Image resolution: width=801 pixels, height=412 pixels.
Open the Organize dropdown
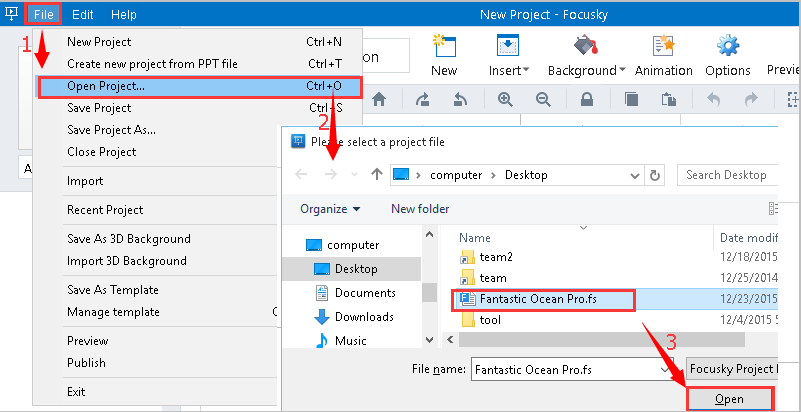coord(330,209)
